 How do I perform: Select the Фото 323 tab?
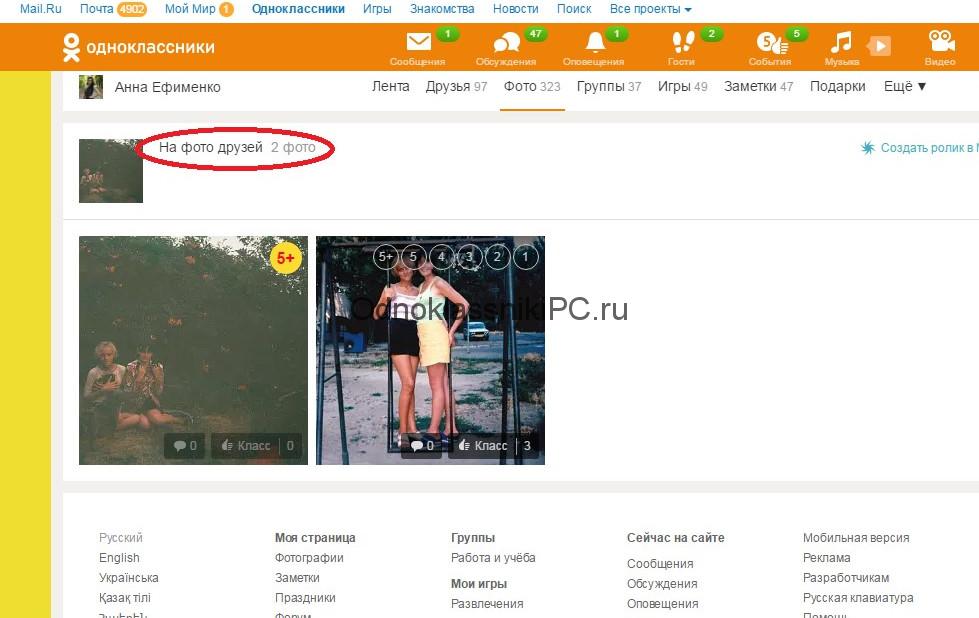pyautogui.click(x=532, y=87)
